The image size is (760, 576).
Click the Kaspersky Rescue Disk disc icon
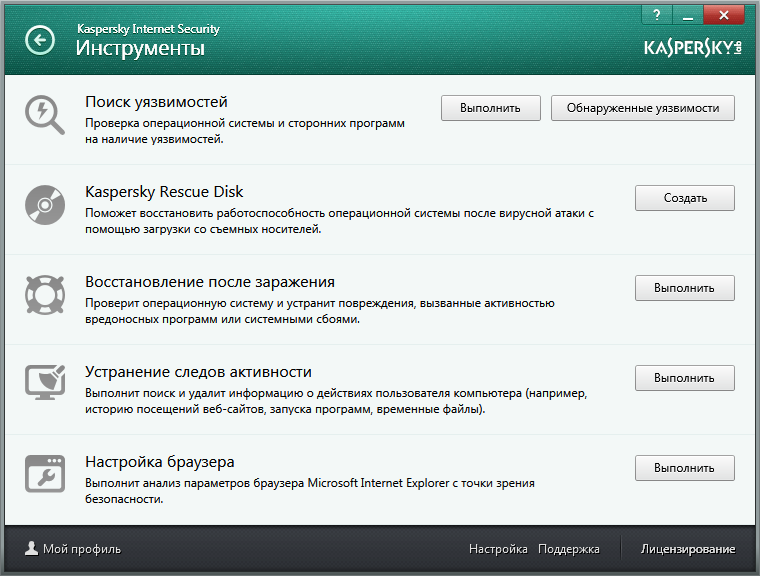[45, 205]
